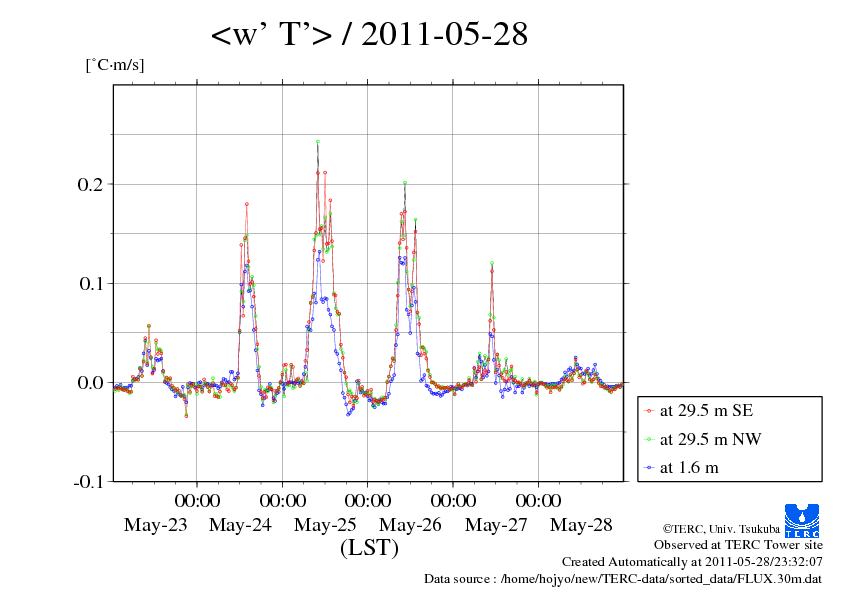Click legend entry "at 29.5 m NW"
The width and height of the screenshot is (842, 595).
pos(710,439)
